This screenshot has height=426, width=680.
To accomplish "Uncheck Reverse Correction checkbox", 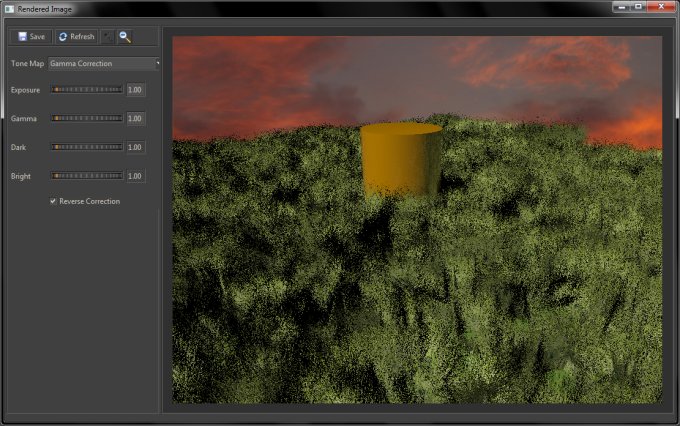I will tap(53, 201).
